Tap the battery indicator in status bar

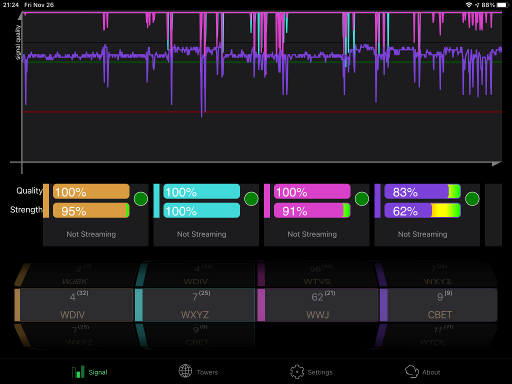click(x=502, y=5)
